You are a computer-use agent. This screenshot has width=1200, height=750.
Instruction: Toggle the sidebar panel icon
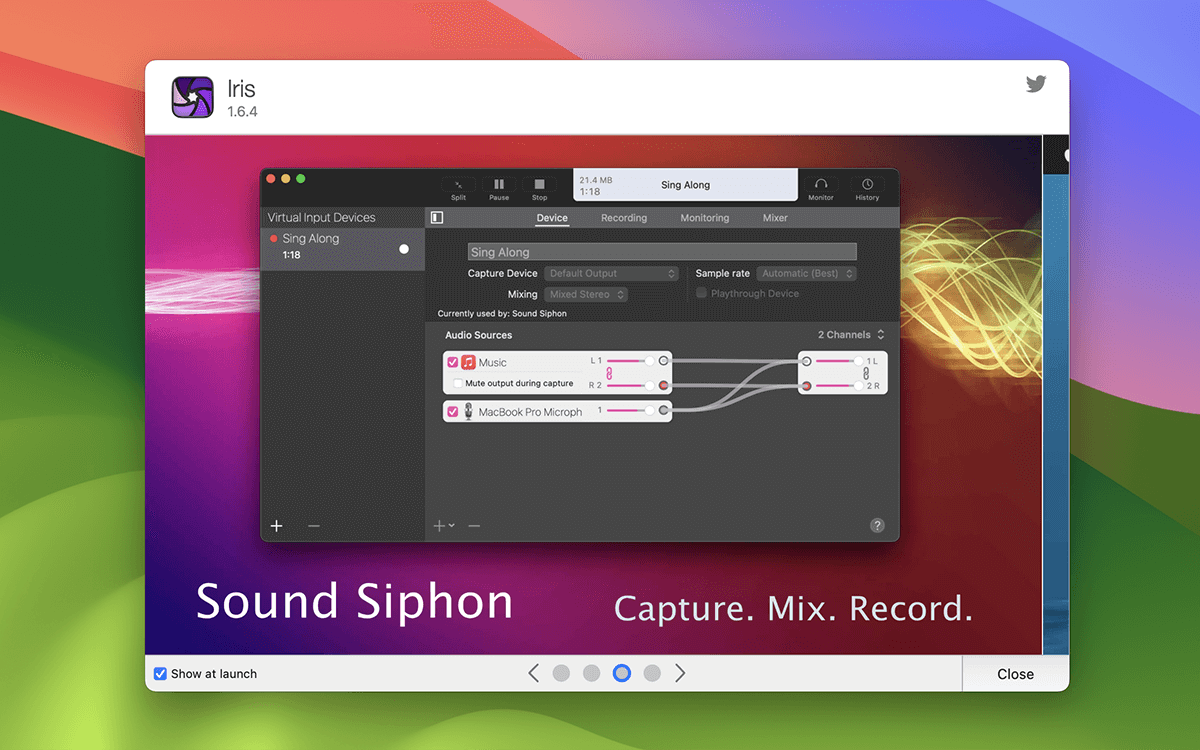(437, 217)
